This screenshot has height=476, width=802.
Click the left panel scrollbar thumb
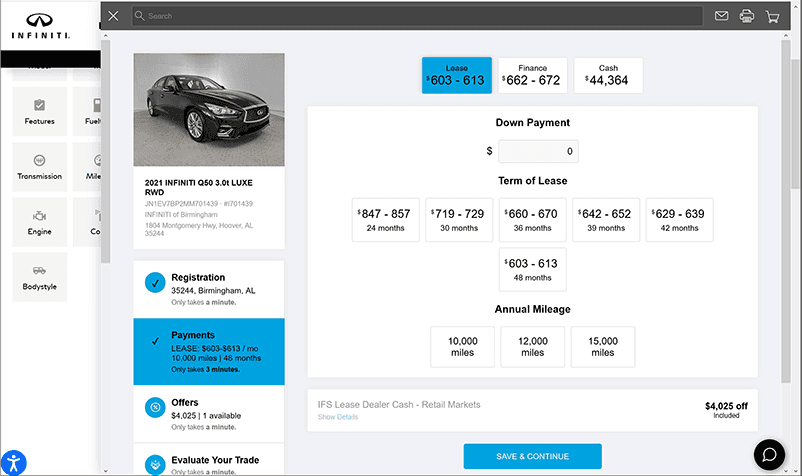(x=105, y=151)
